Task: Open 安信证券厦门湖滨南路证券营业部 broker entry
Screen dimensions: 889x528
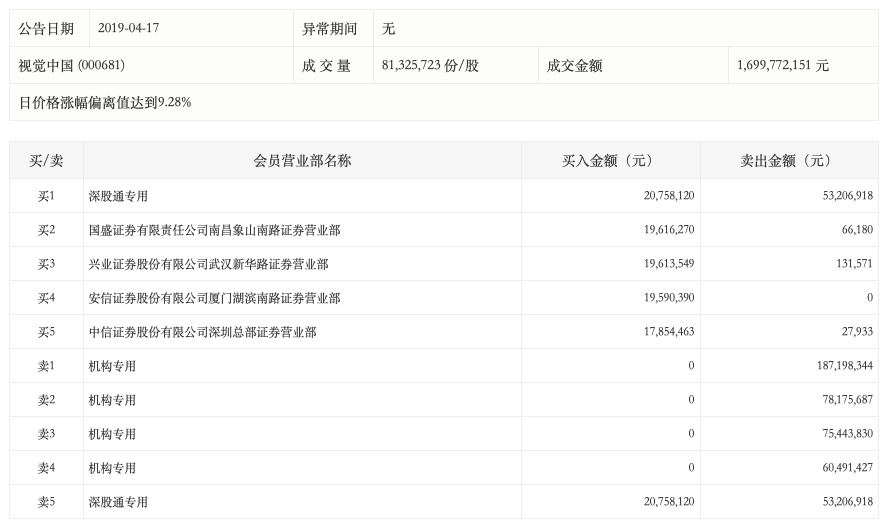Action: (214, 298)
